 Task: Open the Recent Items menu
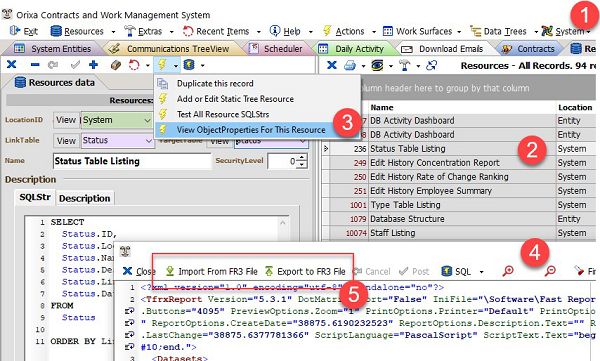coord(222,31)
